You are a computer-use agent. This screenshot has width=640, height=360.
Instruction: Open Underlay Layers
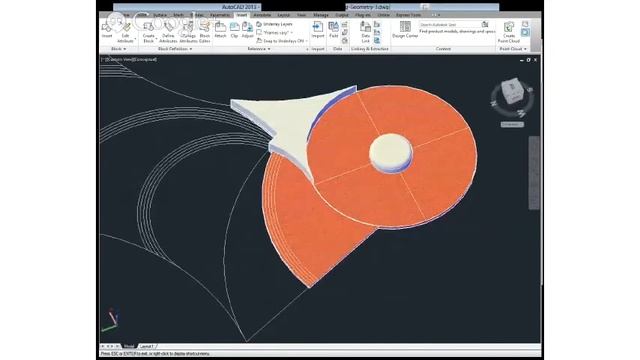coord(274,24)
